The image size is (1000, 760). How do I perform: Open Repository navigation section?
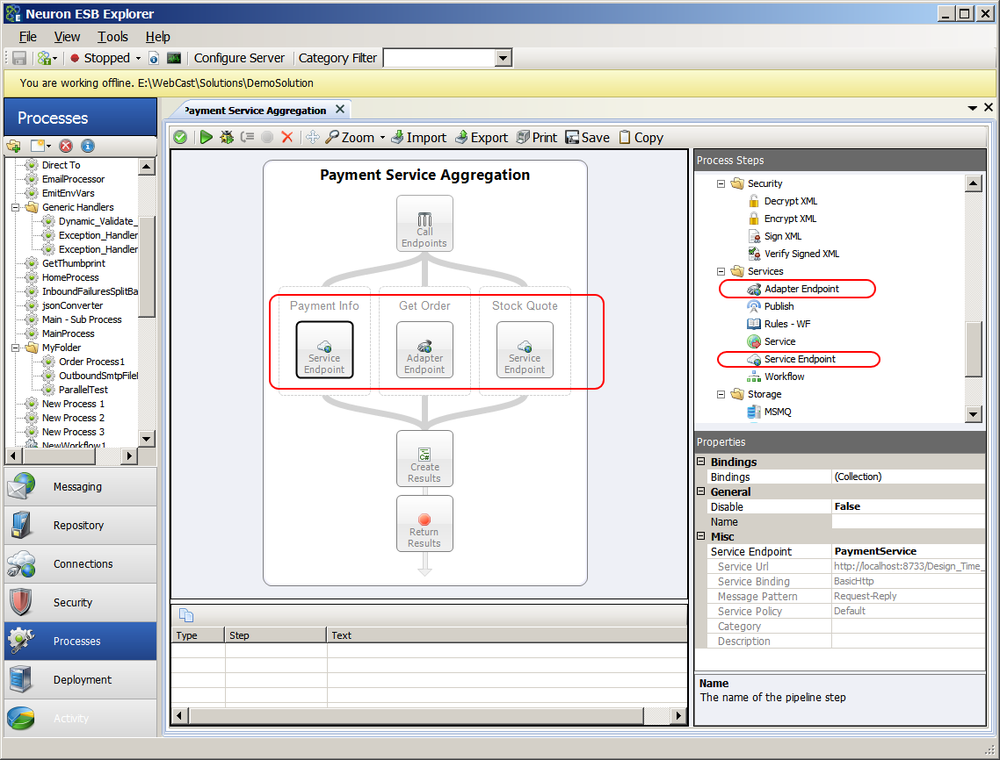80,525
